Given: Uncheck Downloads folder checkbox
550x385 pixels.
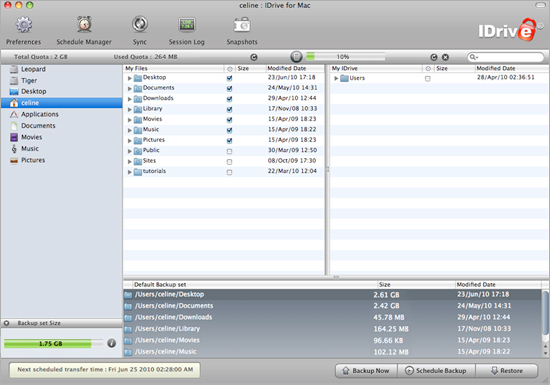Looking at the screenshot, I should [x=229, y=99].
